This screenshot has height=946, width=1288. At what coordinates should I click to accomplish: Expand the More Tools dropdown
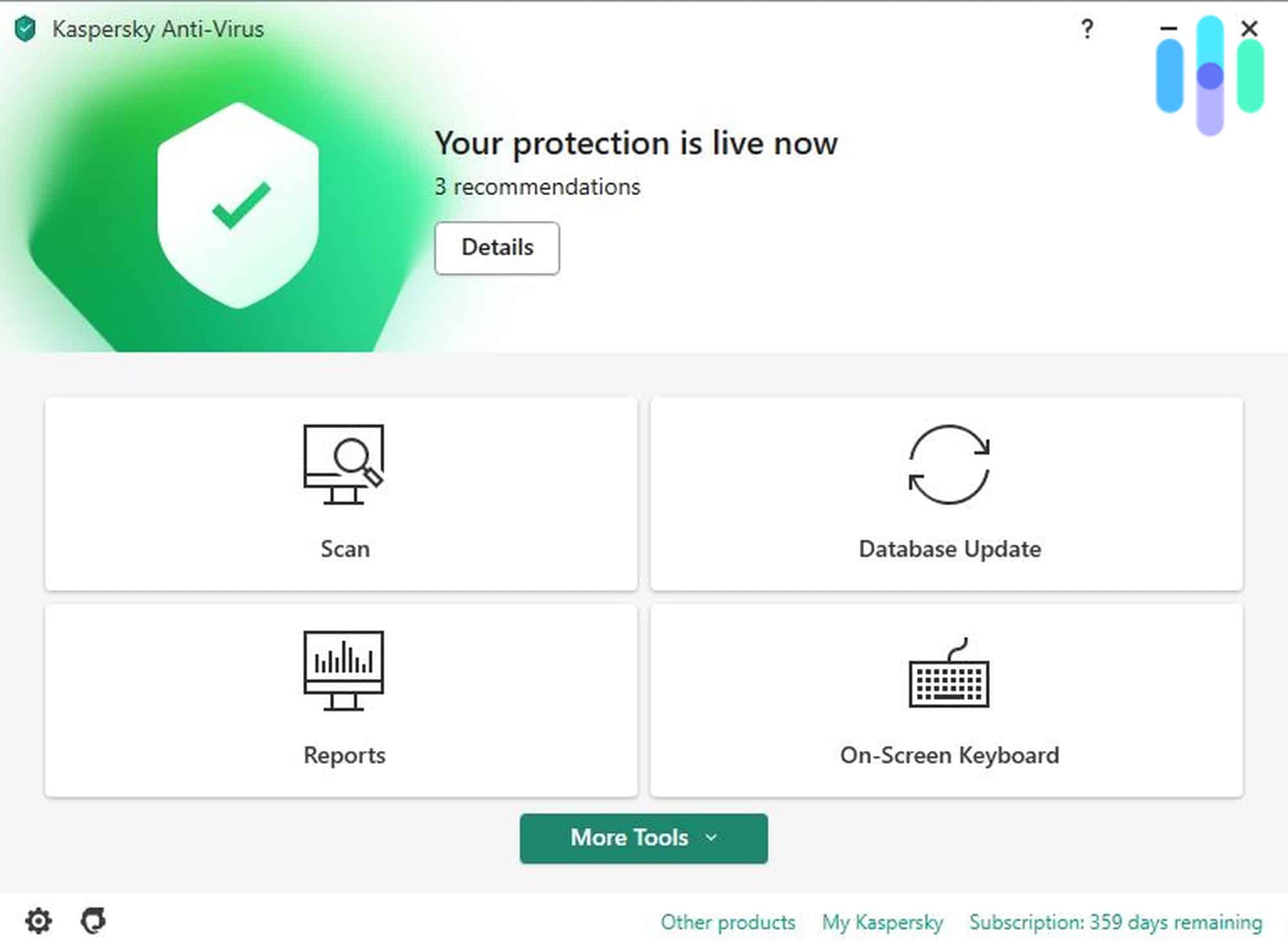tap(644, 838)
